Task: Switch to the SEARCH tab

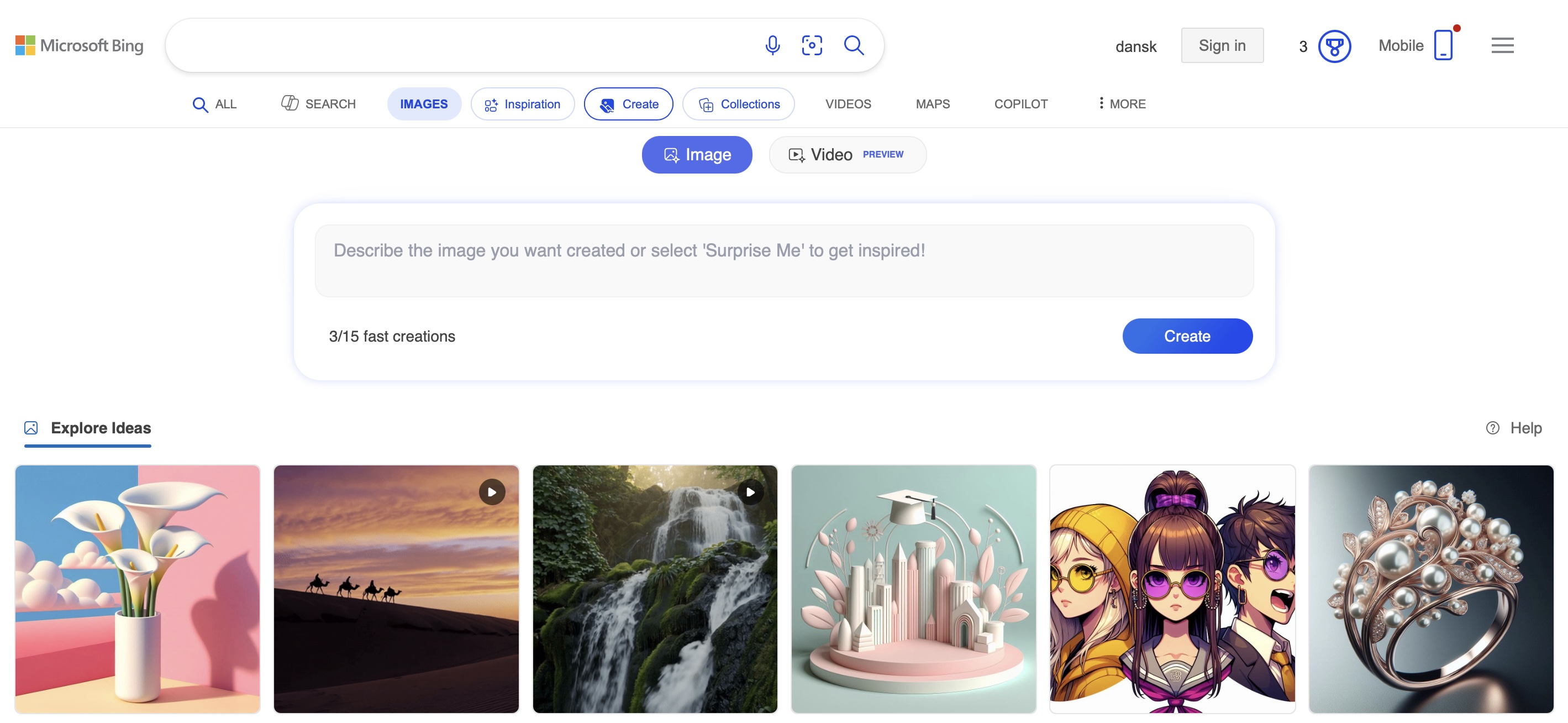Action: tap(318, 103)
